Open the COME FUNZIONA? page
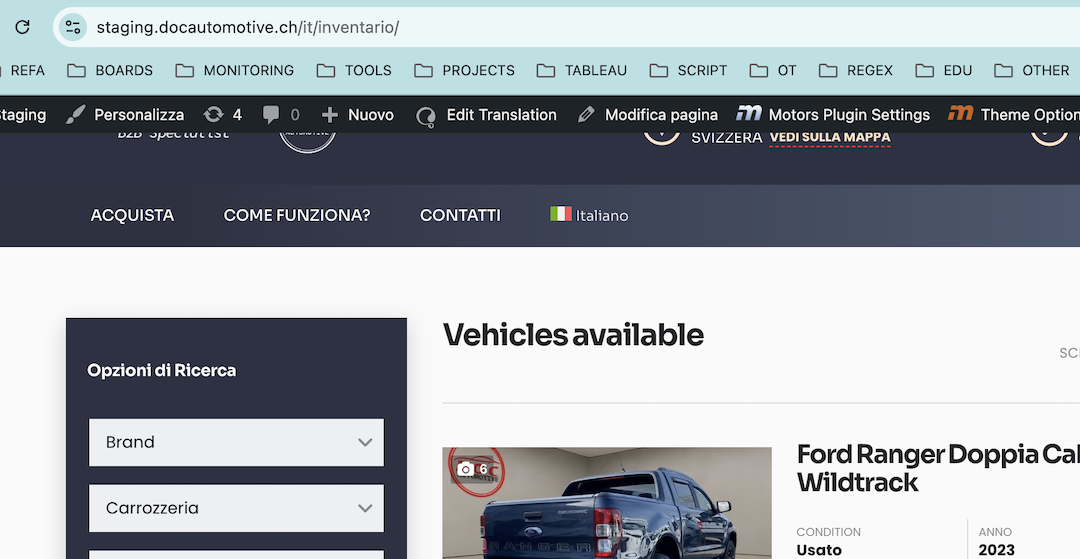 297,215
